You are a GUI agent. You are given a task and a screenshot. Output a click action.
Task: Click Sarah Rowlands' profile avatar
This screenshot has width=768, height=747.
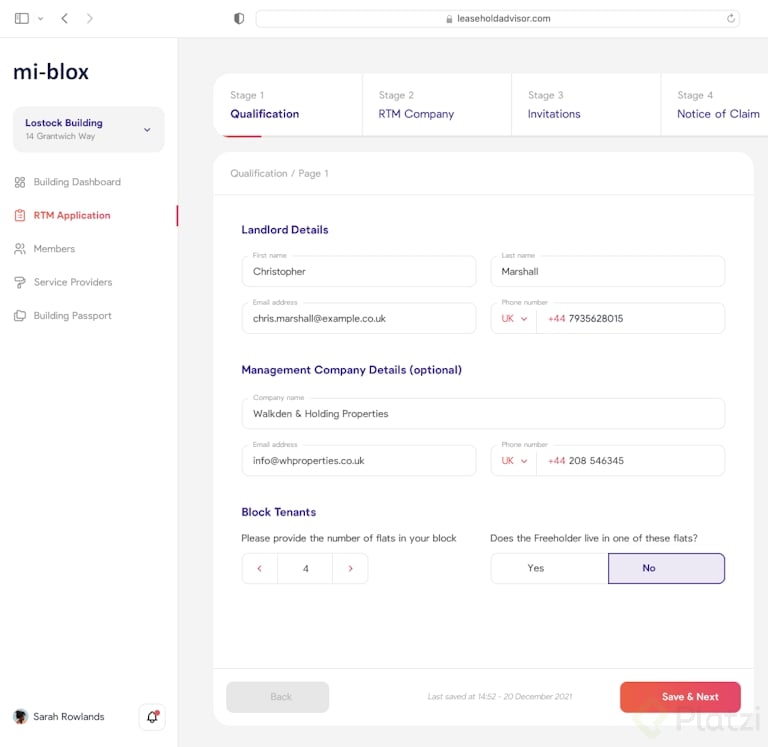tap(20, 716)
